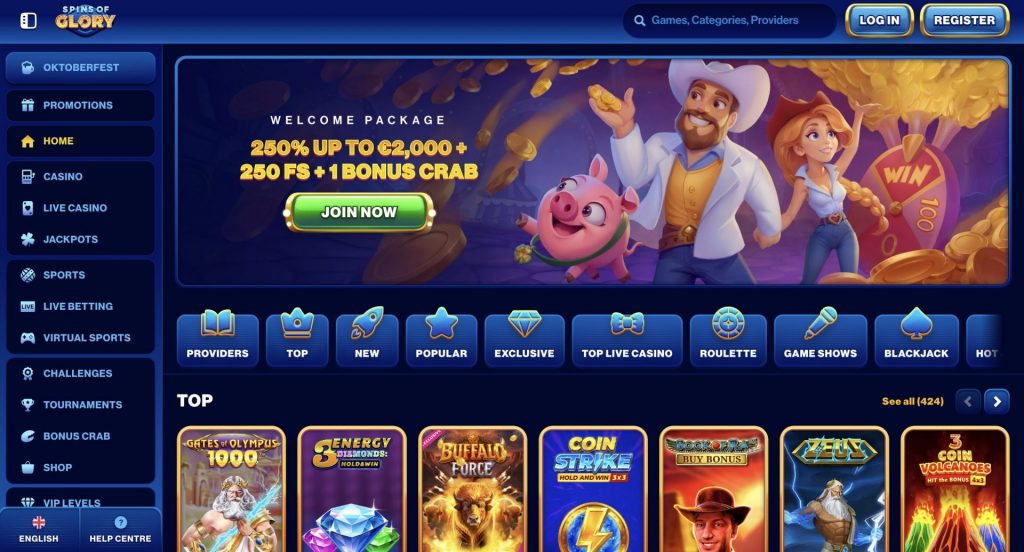Focus the Games, Categories, Providers search field

(729, 20)
